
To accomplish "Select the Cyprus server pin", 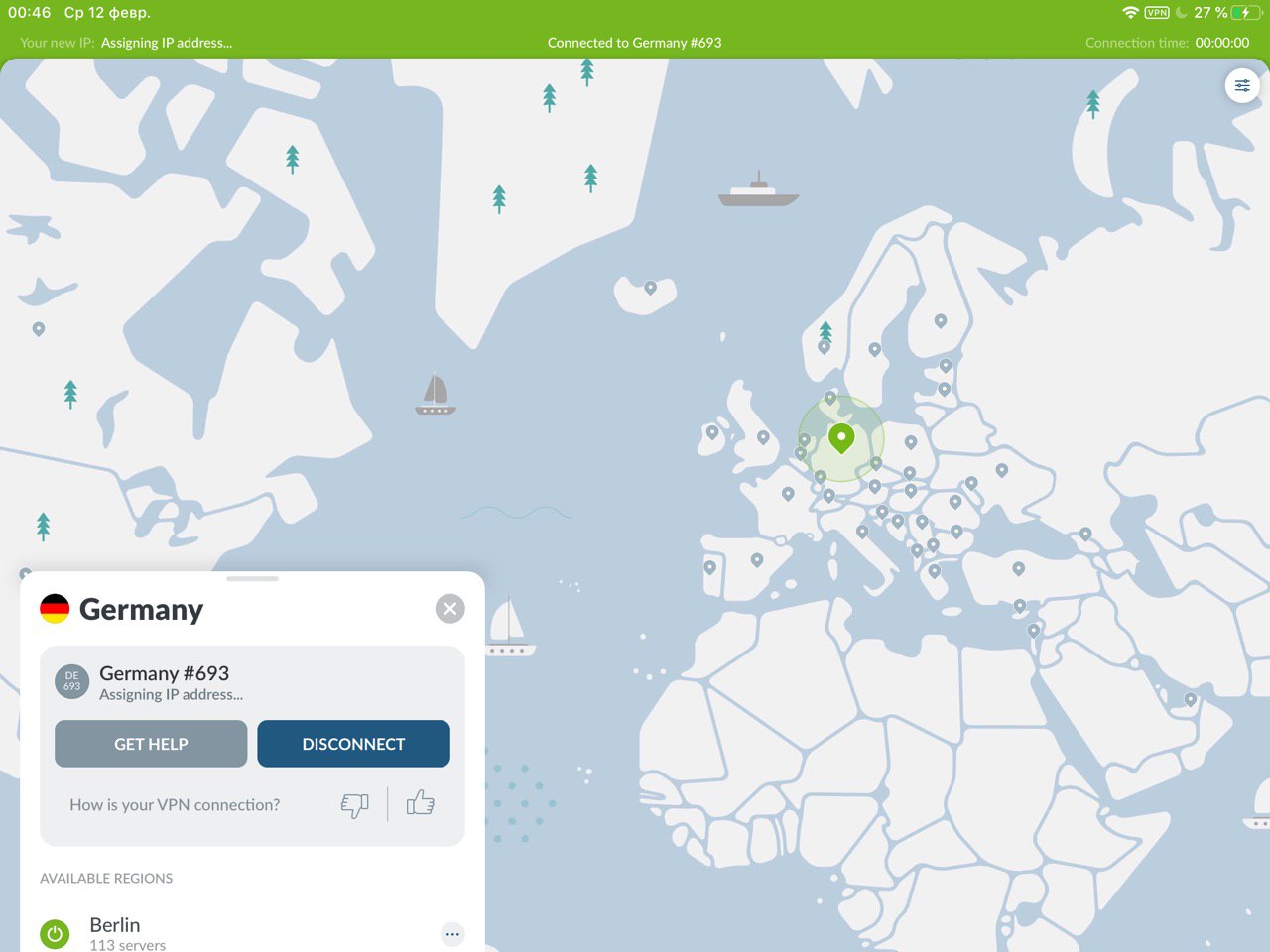I will coord(1020,605).
